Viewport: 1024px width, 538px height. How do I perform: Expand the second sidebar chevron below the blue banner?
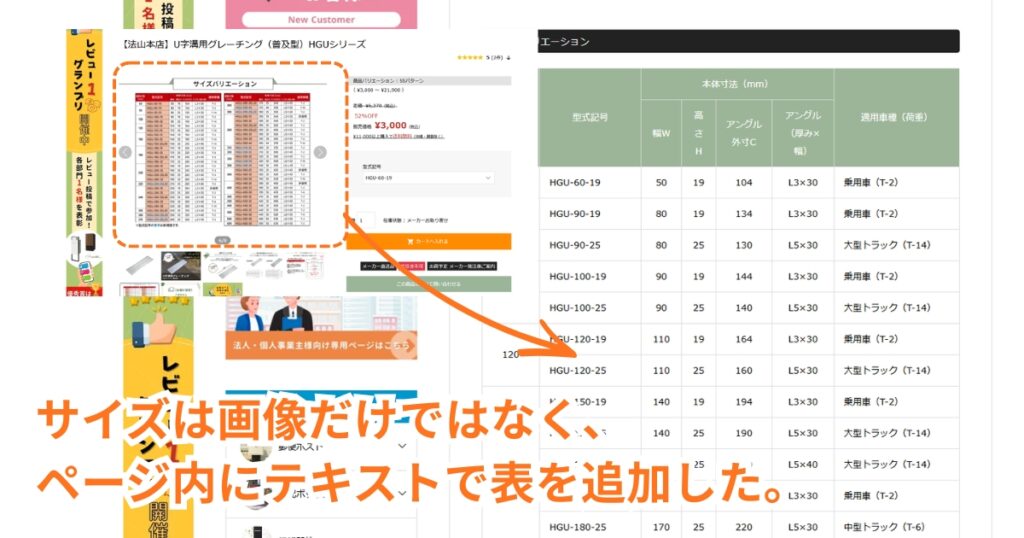tap(402, 494)
